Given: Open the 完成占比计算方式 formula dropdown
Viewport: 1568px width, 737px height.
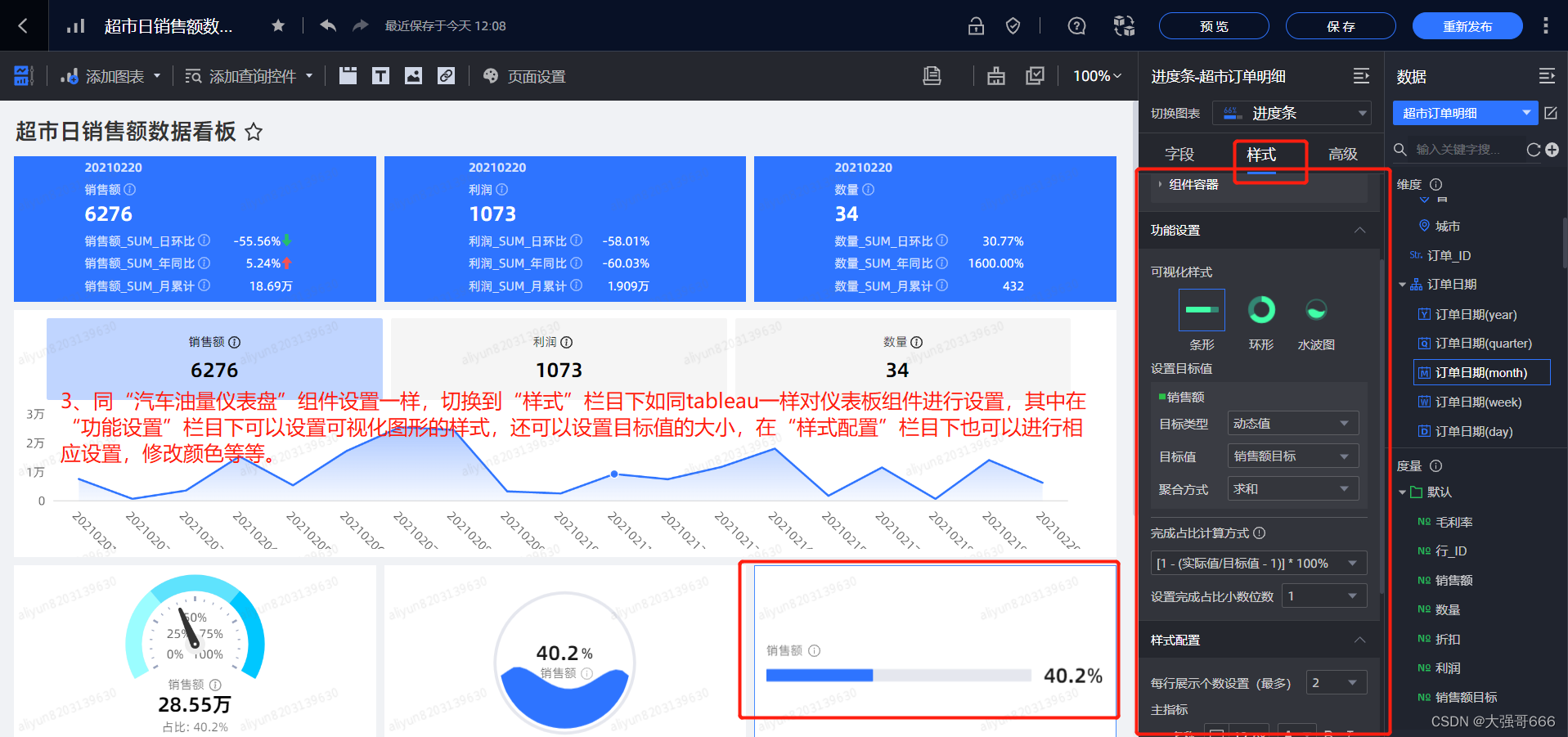Looking at the screenshot, I should (x=1259, y=563).
